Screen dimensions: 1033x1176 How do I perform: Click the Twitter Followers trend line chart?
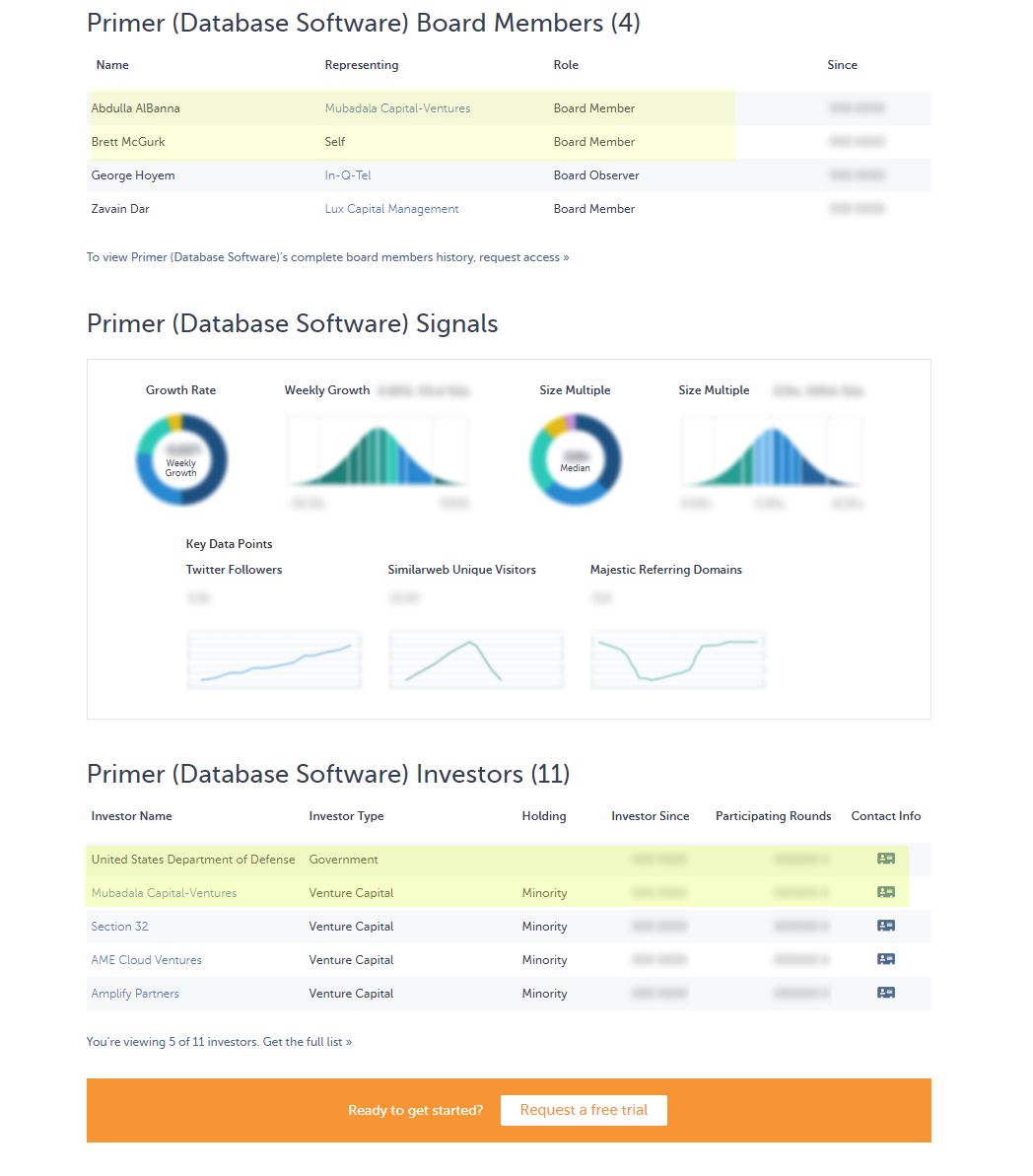click(x=275, y=659)
